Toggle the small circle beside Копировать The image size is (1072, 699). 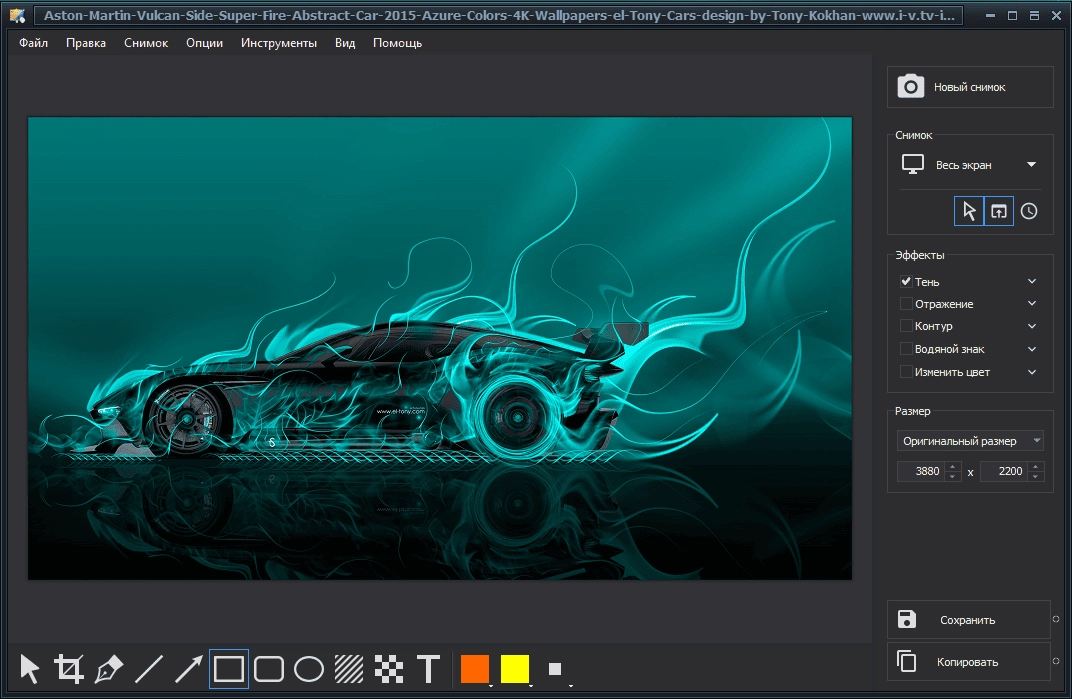pos(1056,661)
